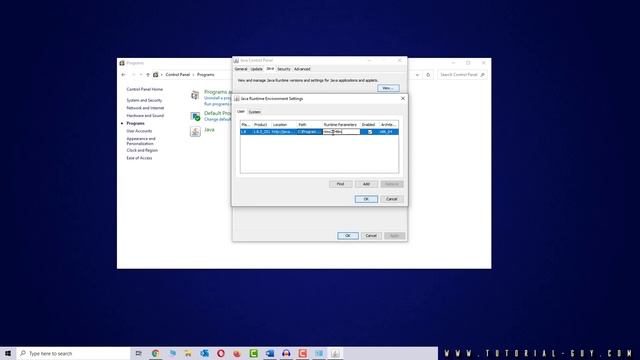Viewport: 640px width, 360px height.
Task: Click the Runtime Parameters column header
Action: [340, 124]
